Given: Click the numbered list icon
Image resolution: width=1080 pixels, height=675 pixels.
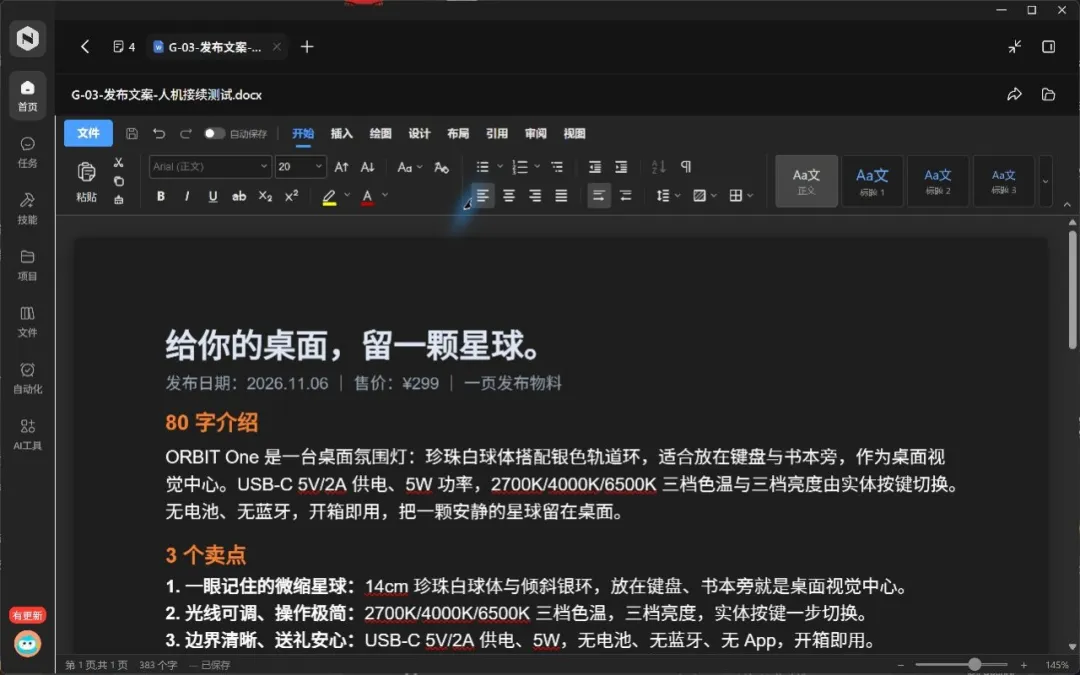Looking at the screenshot, I should pyautogui.click(x=521, y=167).
